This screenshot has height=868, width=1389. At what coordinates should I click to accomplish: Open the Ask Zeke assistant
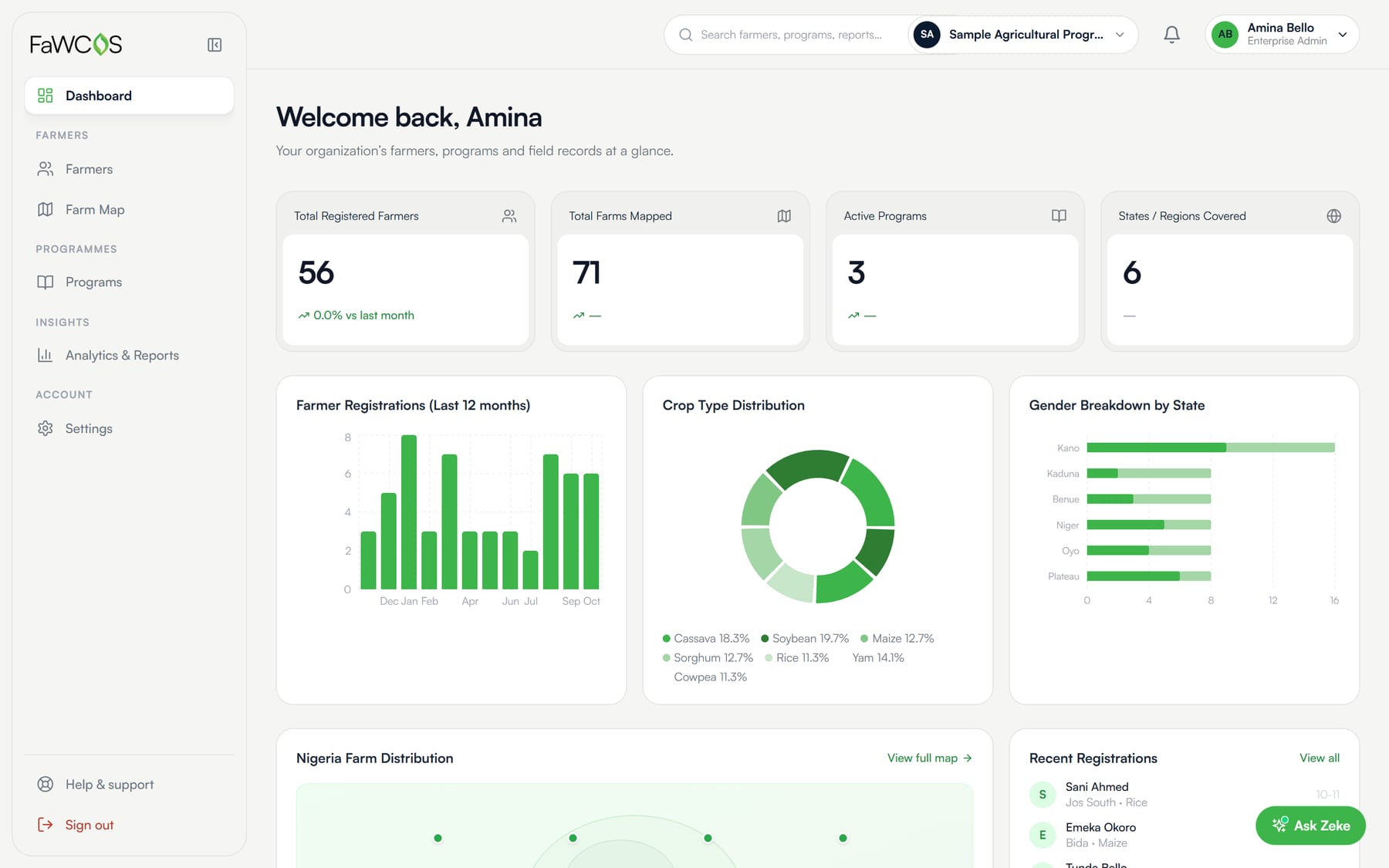pos(1310,826)
